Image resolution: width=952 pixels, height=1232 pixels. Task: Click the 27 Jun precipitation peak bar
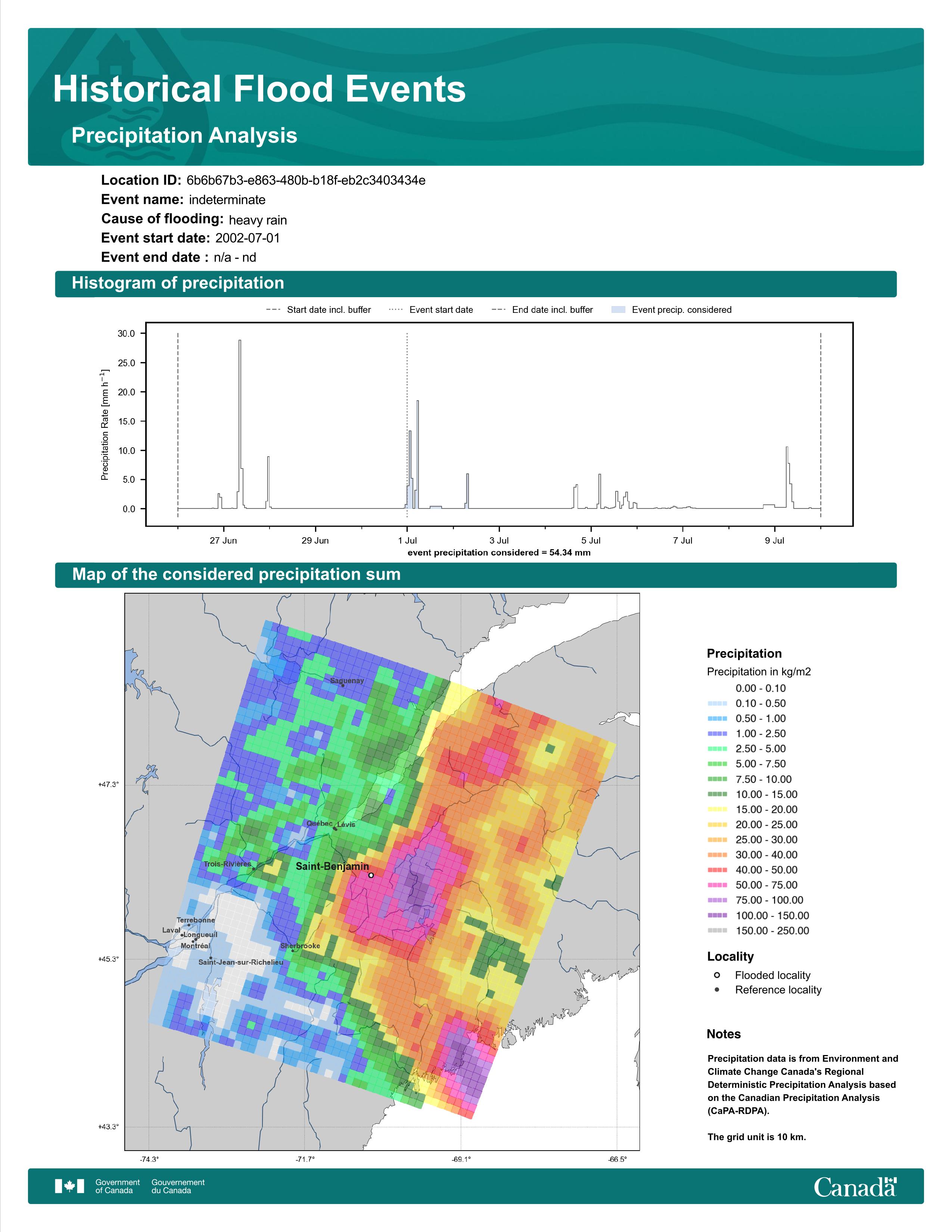coord(240,424)
